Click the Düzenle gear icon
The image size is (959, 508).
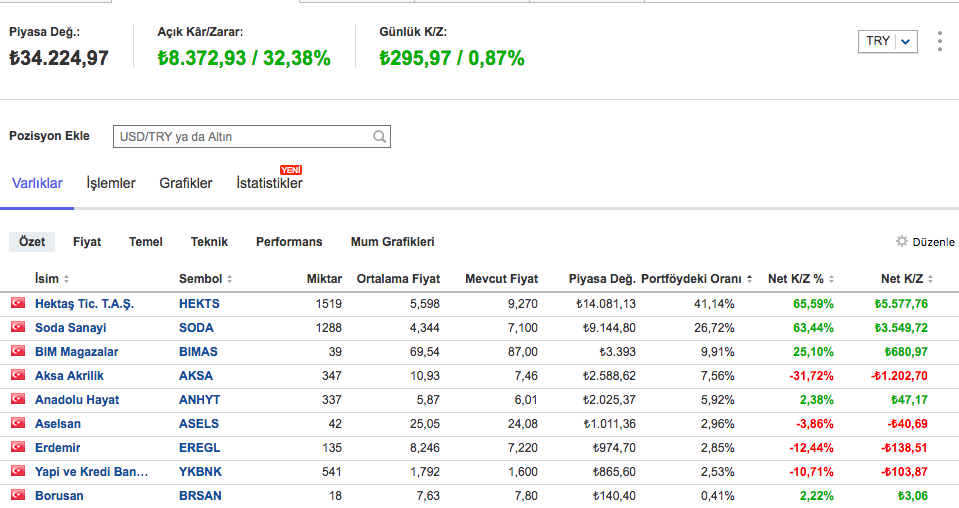[x=902, y=241]
